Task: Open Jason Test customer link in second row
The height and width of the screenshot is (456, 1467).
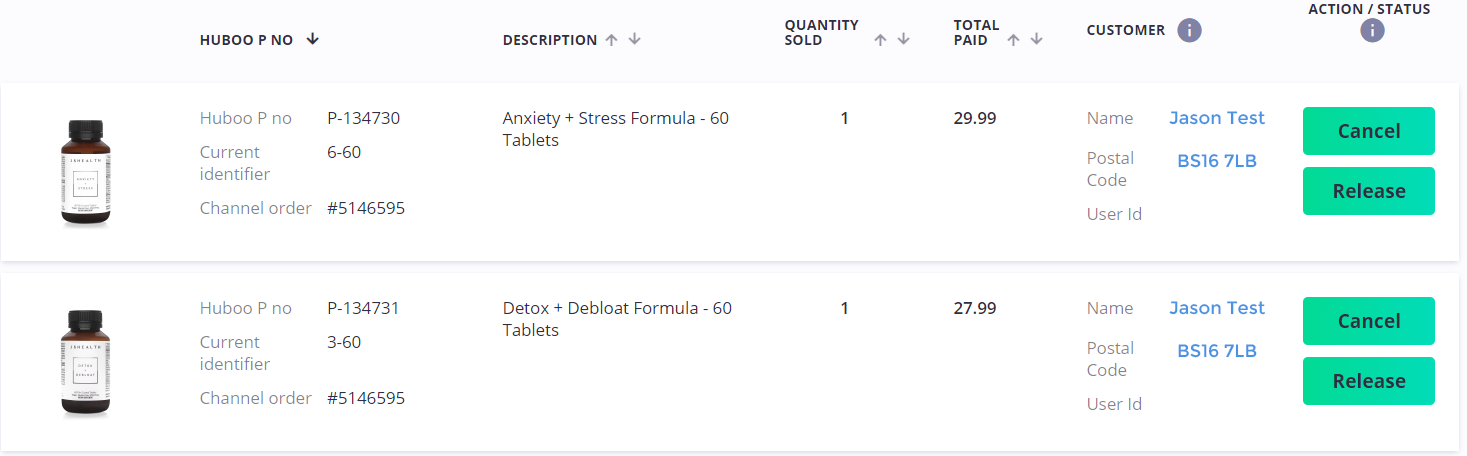Action: click(1216, 308)
